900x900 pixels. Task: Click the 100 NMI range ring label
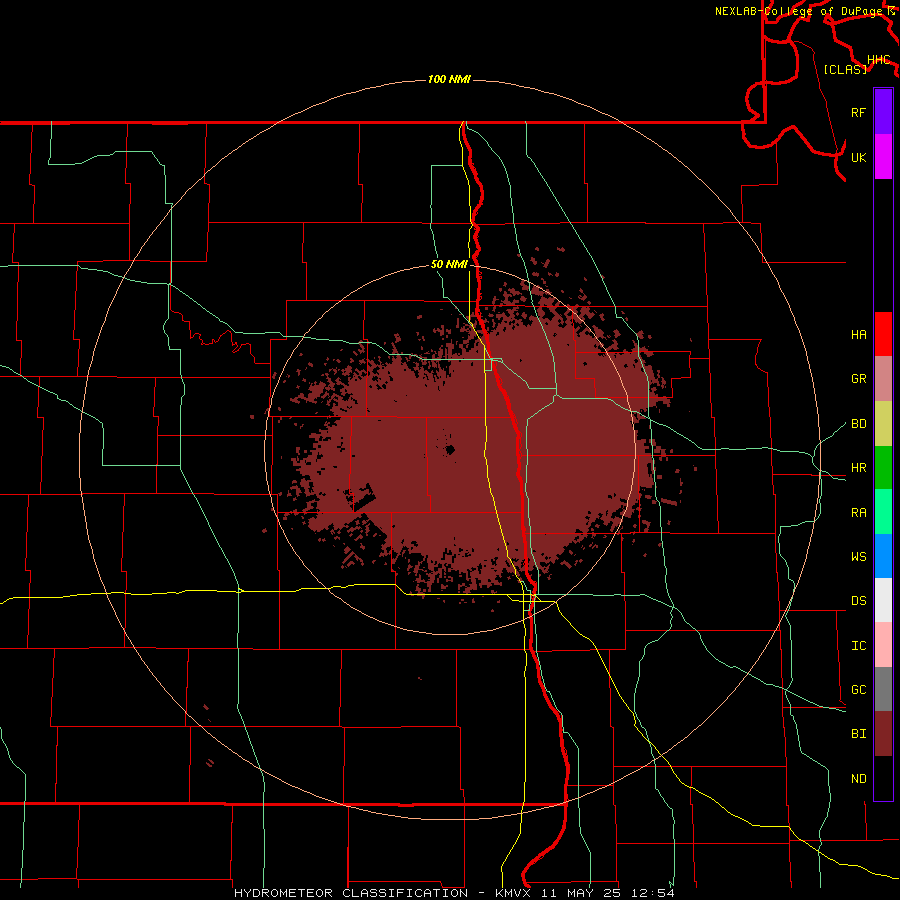449,79
